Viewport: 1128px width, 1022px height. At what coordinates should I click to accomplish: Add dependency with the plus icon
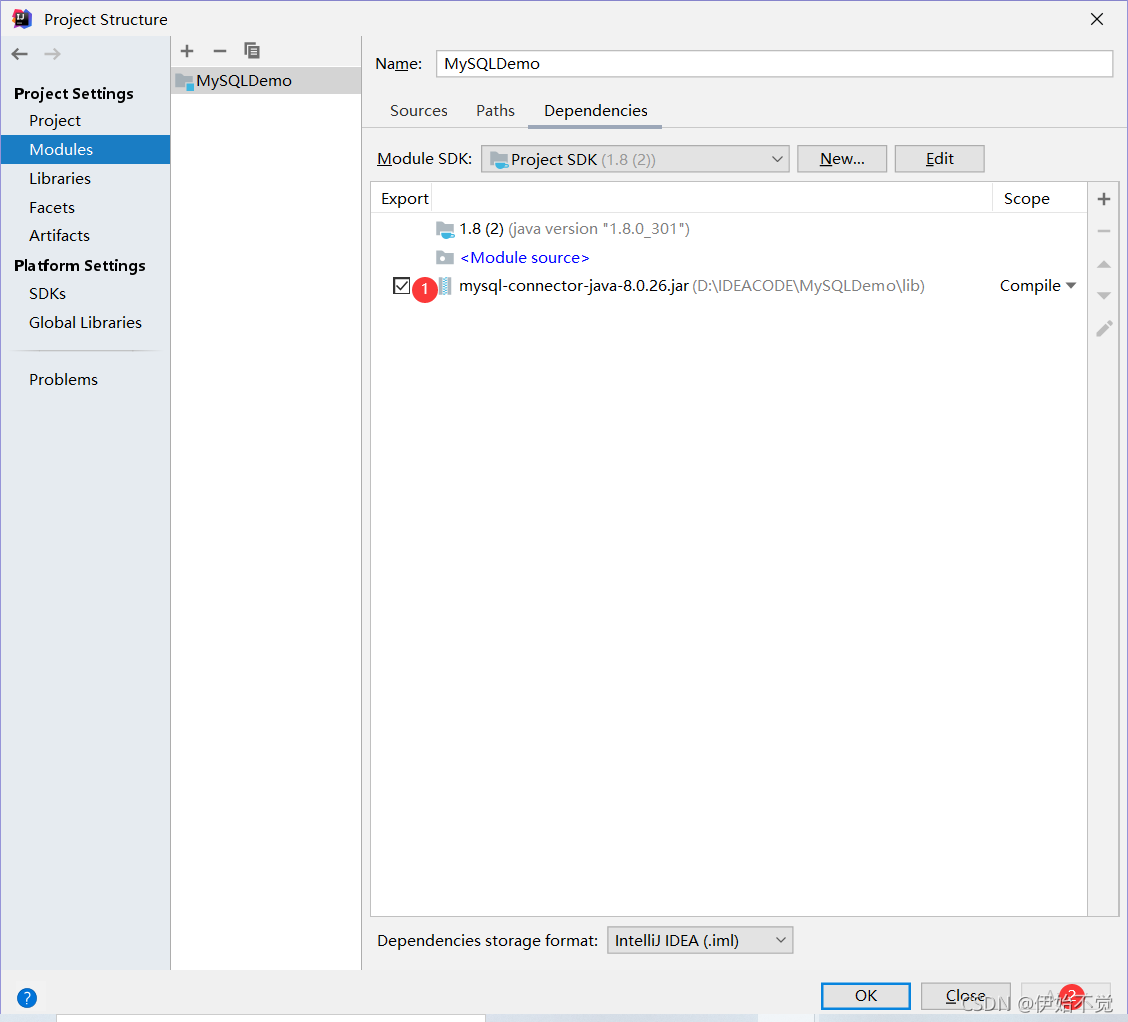(x=1104, y=199)
